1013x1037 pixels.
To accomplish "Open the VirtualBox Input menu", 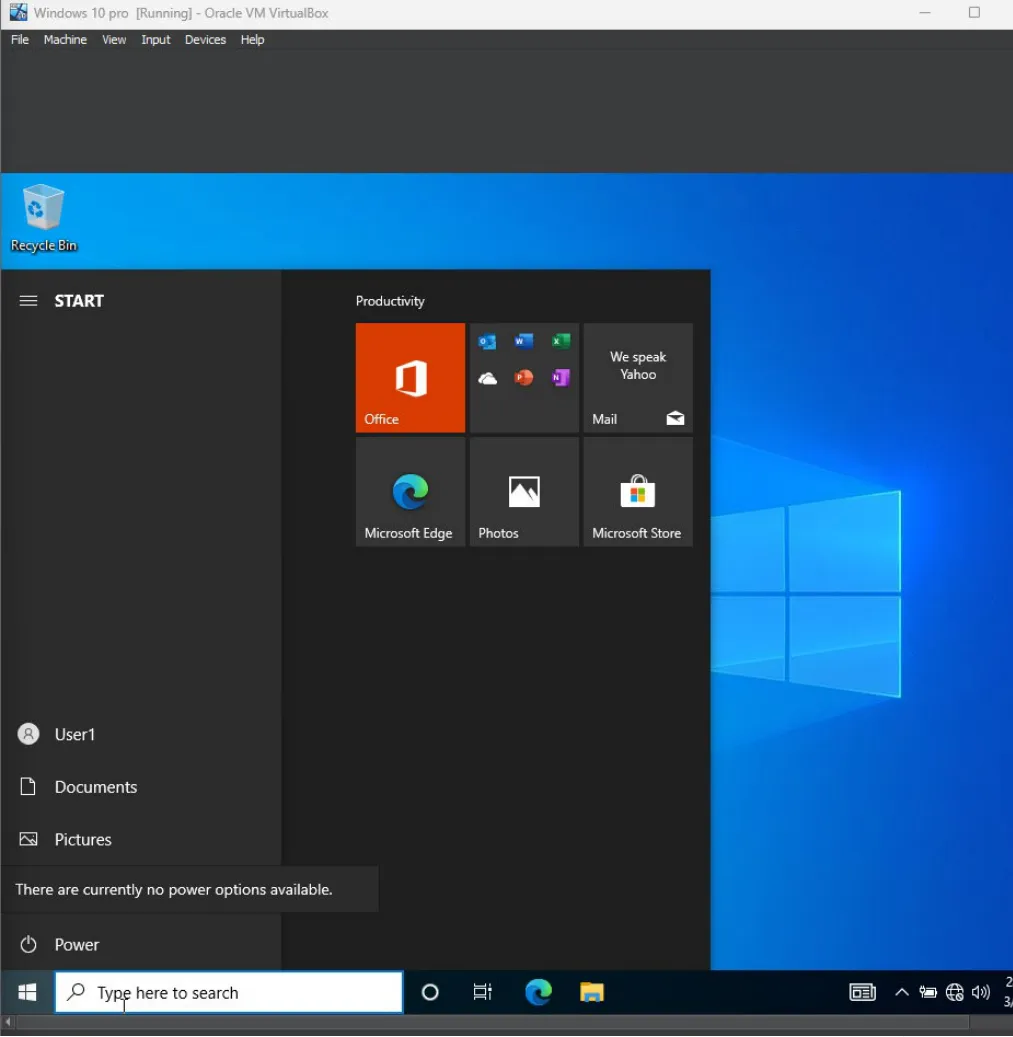I will click(155, 40).
